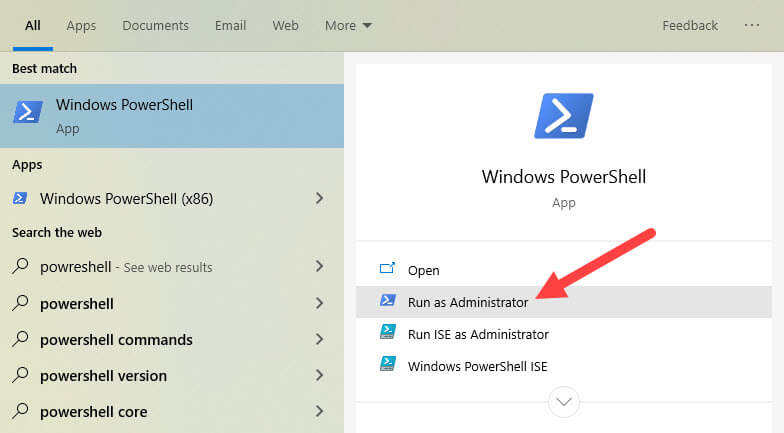Click the Windows PowerShell (x86) small icon
This screenshot has width=784, height=433.
pos(20,198)
